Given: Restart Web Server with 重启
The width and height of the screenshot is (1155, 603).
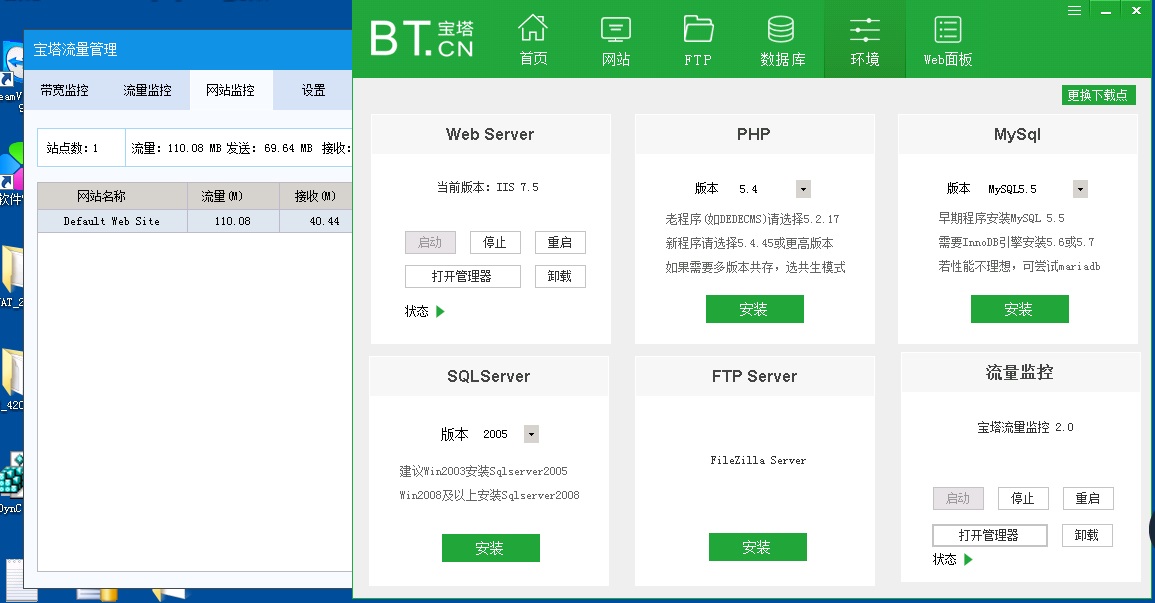Looking at the screenshot, I should (x=560, y=242).
